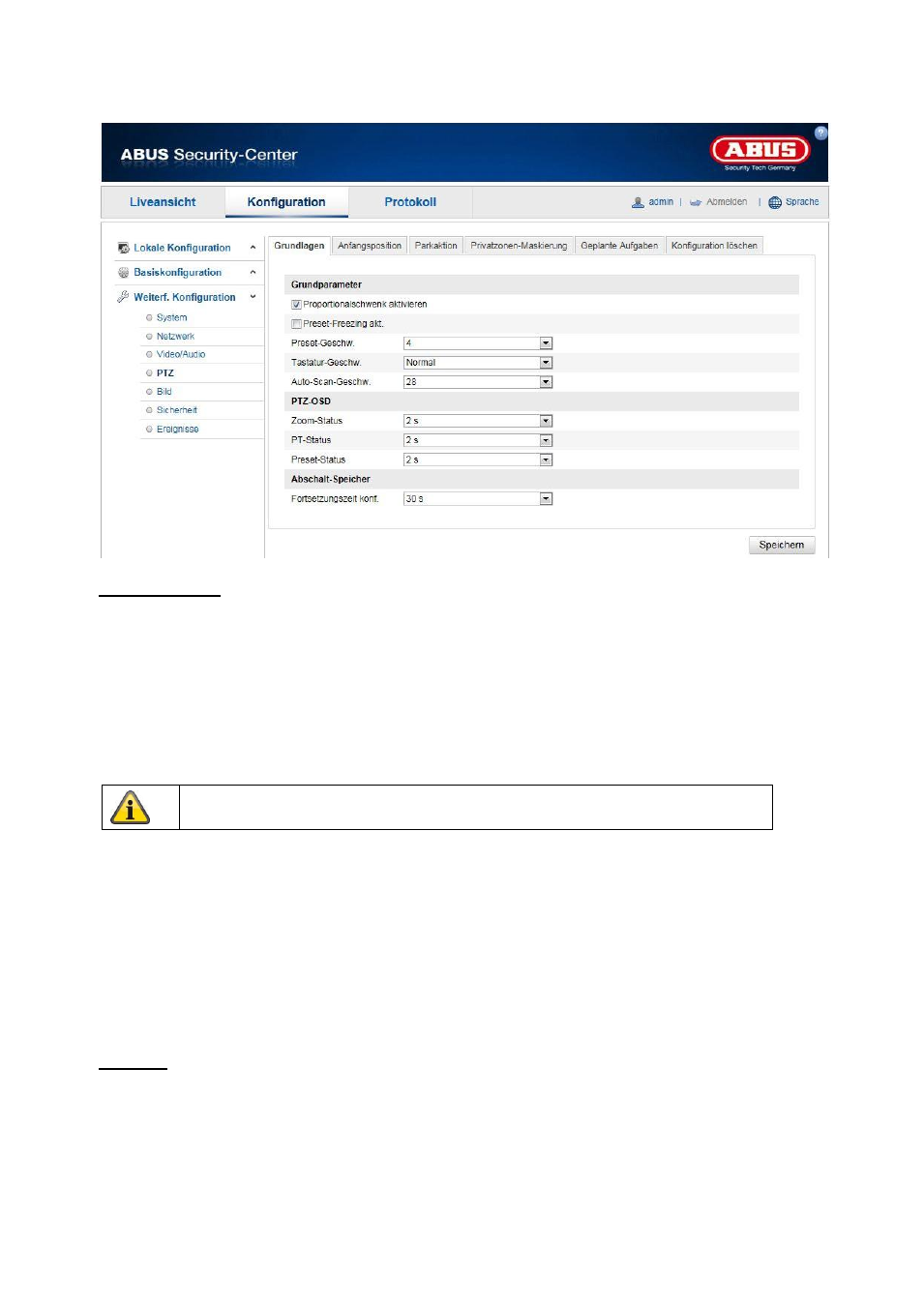
Task: Open the Parkaktion tab
Action: [x=436, y=246]
